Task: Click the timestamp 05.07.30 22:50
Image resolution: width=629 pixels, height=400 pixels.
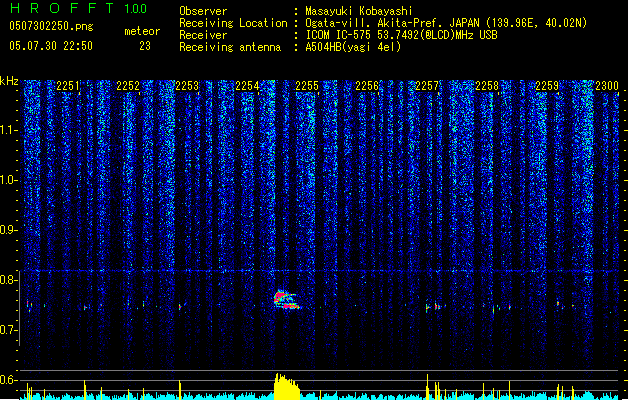Action: tap(51, 46)
